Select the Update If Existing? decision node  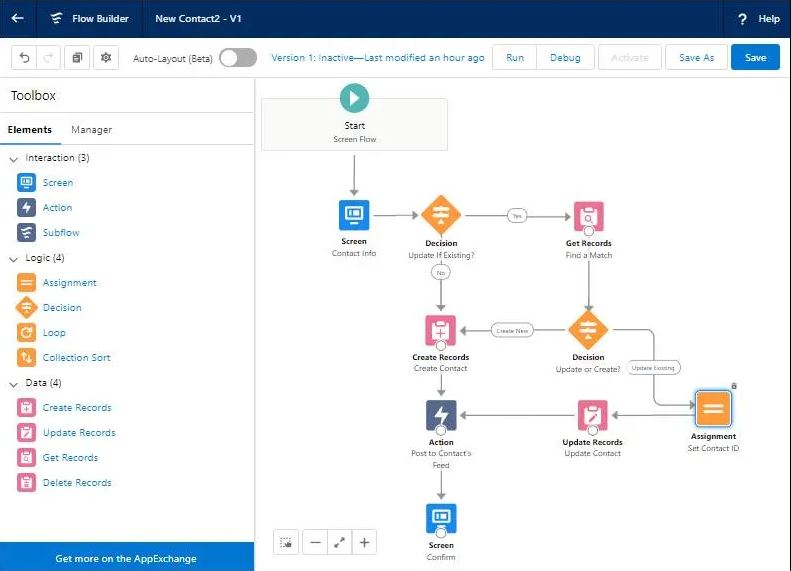pos(441,215)
